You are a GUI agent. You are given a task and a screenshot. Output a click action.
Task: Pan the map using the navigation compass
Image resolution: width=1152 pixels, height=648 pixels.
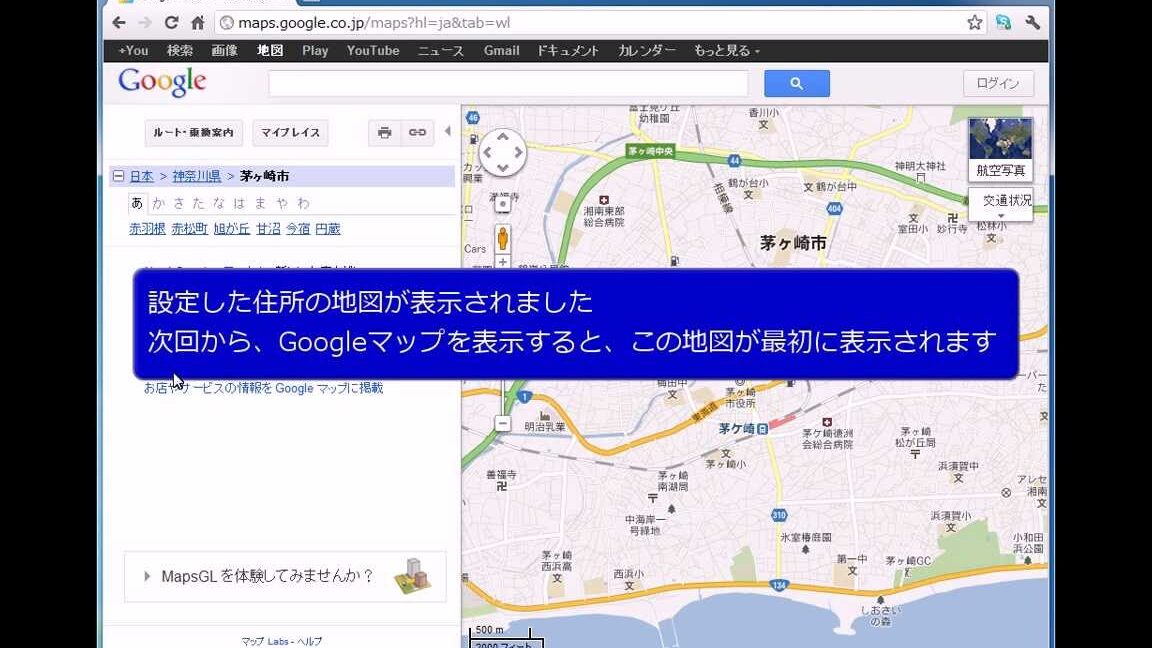[x=503, y=152]
